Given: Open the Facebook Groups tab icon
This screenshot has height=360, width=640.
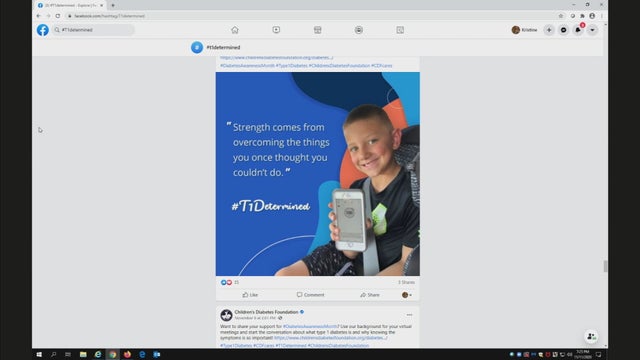Looking at the screenshot, I should (x=359, y=30).
